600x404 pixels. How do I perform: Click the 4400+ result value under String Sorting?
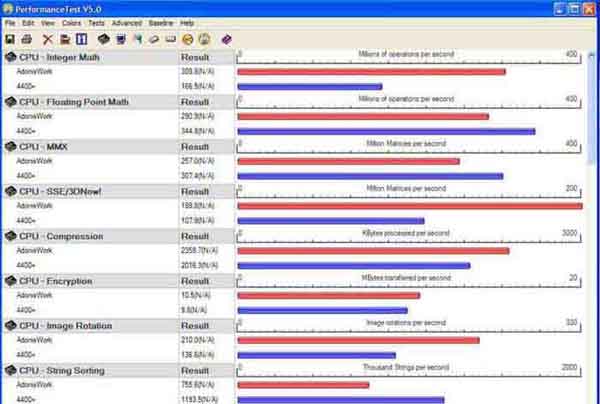[x=199, y=400]
